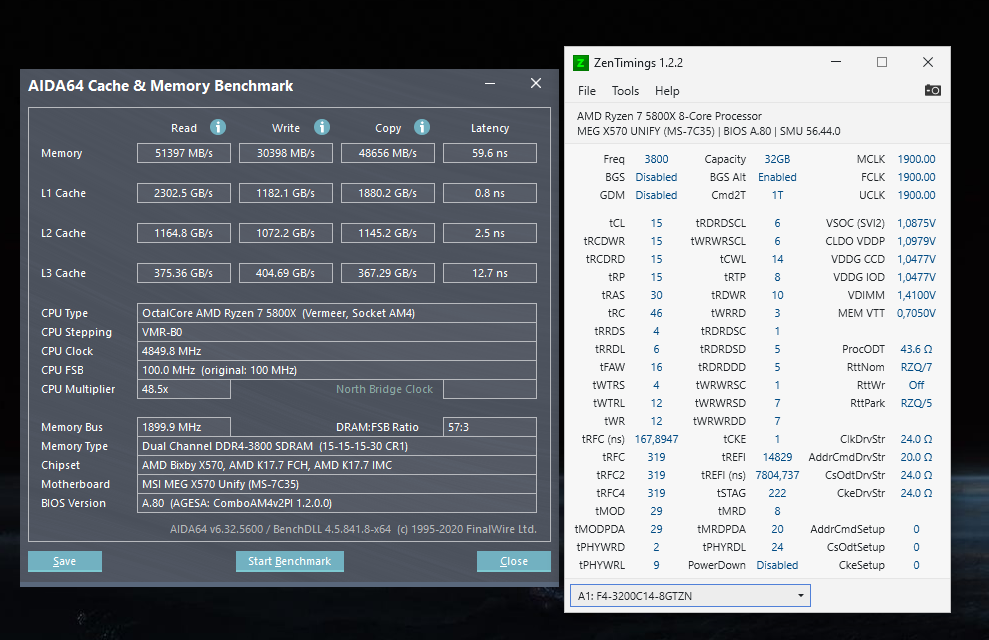The image size is (989, 640).
Task: Click the L1 Cache latency 0.8 ns
Action: [490, 193]
